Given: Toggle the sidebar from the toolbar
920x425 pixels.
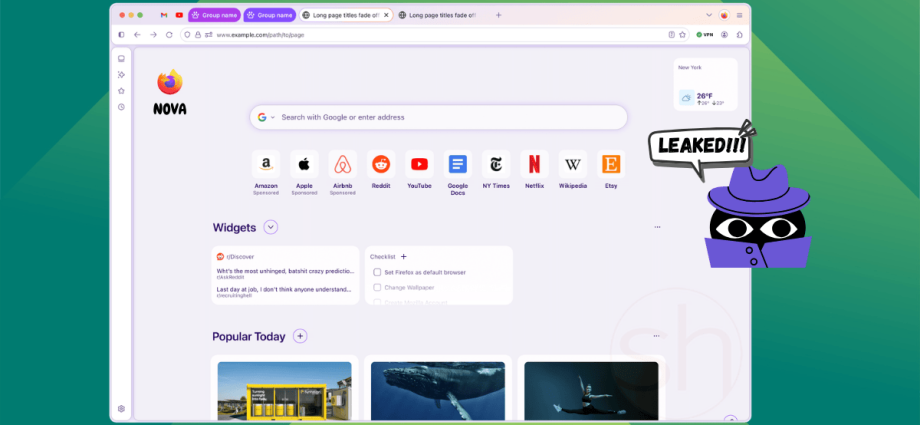Looking at the screenshot, I should (x=121, y=35).
